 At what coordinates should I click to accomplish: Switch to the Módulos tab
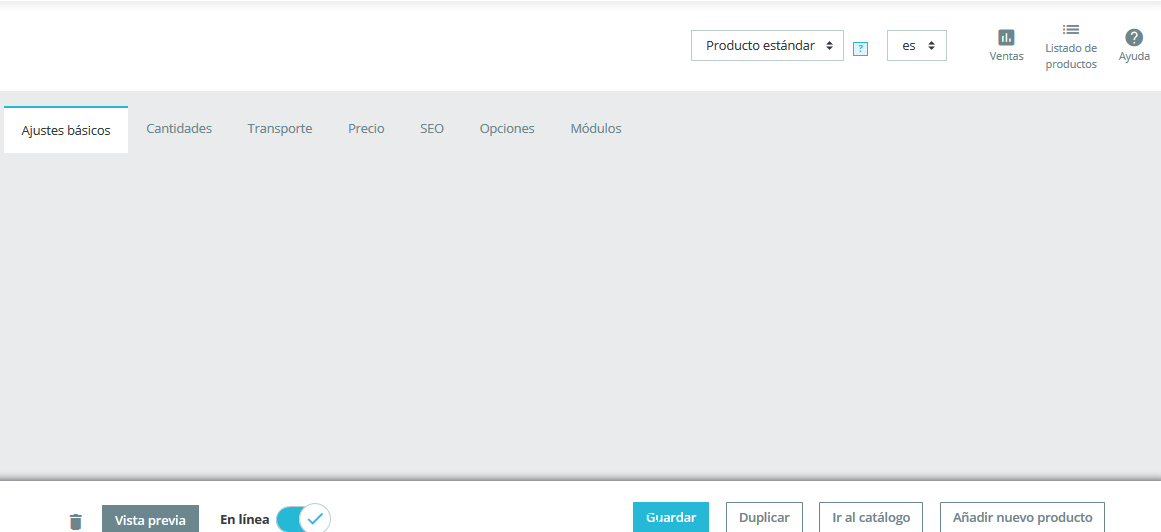596,128
